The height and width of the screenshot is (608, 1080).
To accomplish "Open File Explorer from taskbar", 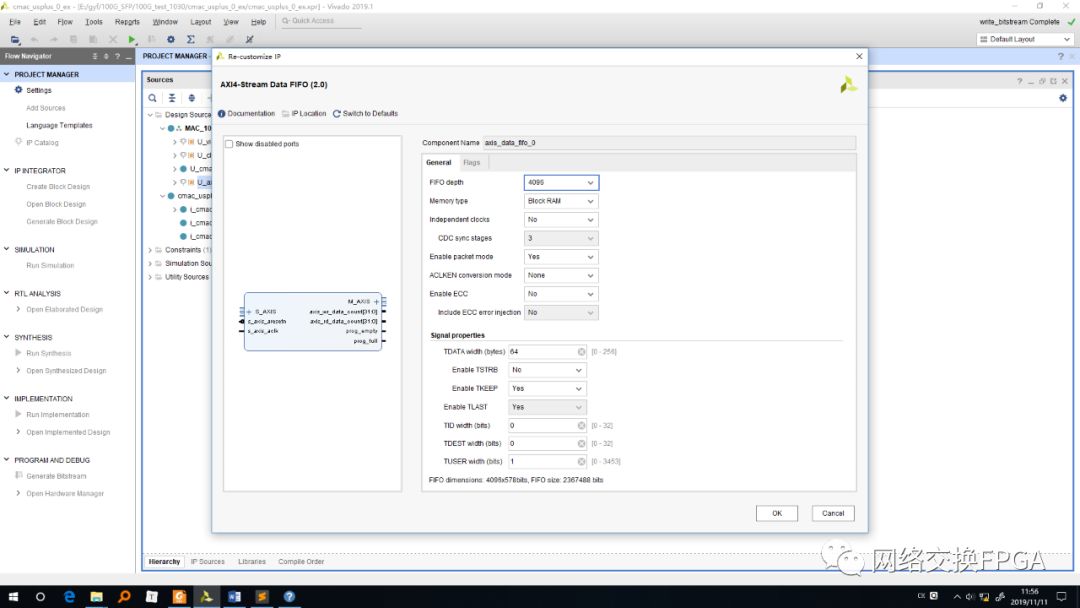I will click(x=96, y=596).
